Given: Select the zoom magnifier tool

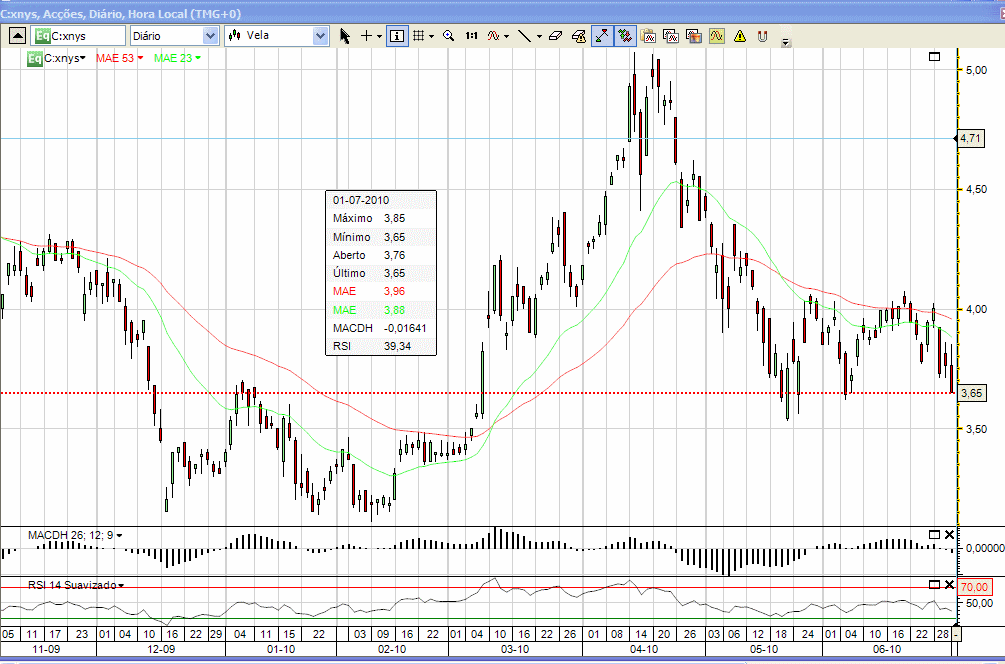Looking at the screenshot, I should pos(449,36).
